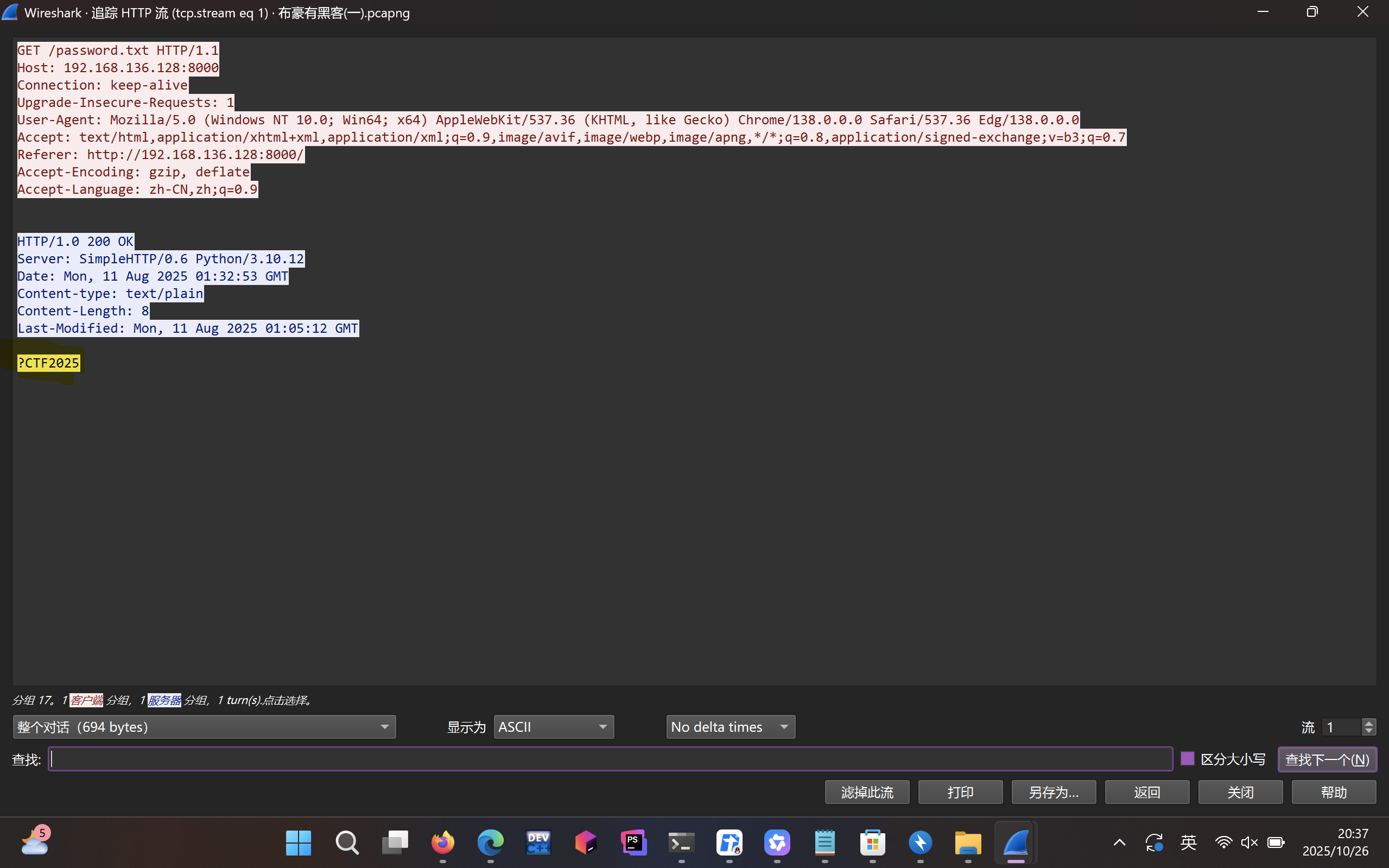Viewport: 1389px width, 868px height.
Task: Open the clock and date panel
Action: [x=1336, y=842]
